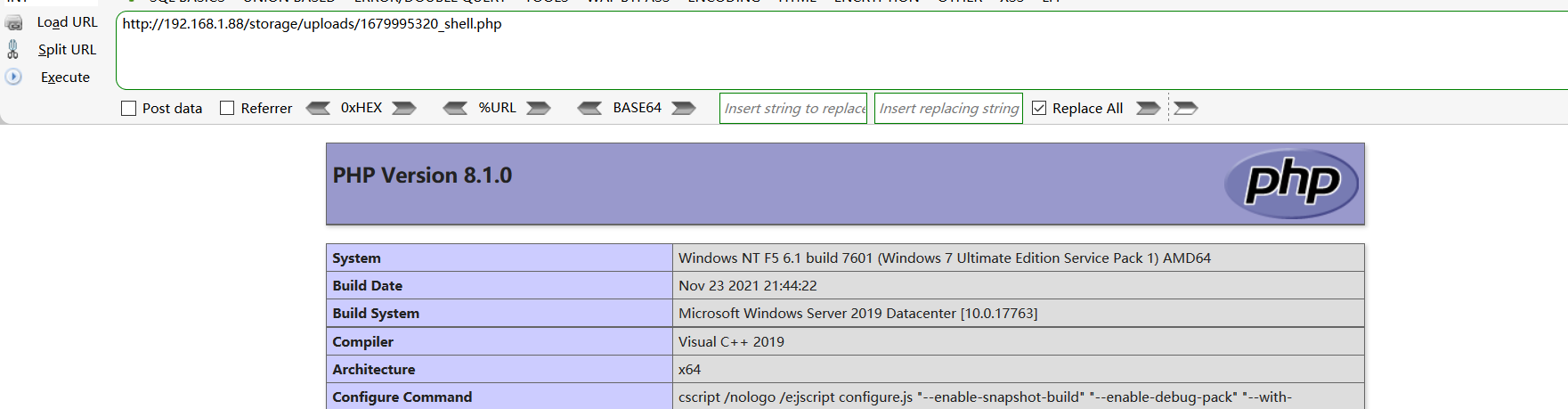Click the 'Insert string to replace' field

point(793,108)
